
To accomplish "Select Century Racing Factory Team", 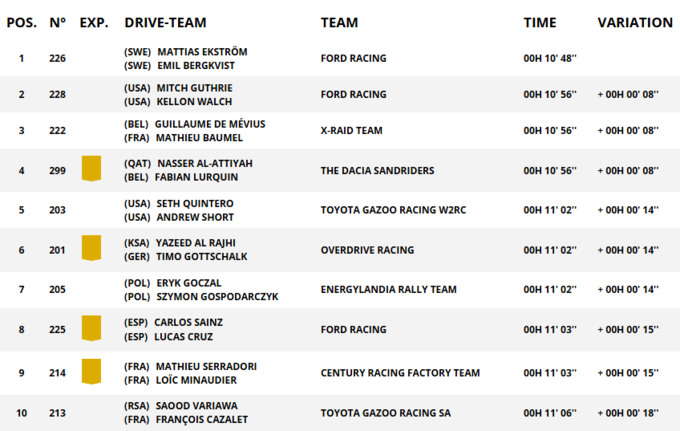I will click(x=400, y=373).
